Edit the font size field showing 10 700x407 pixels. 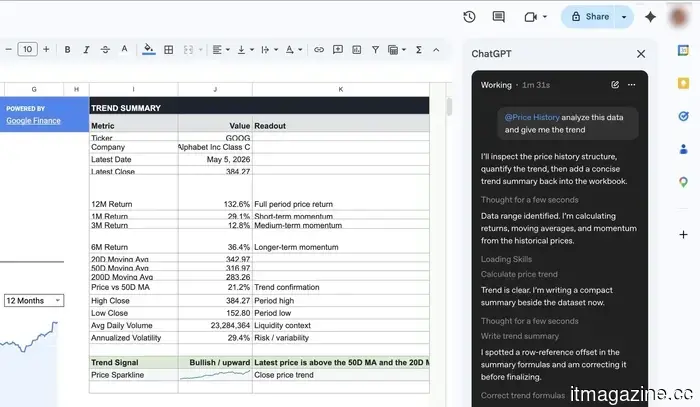point(27,50)
